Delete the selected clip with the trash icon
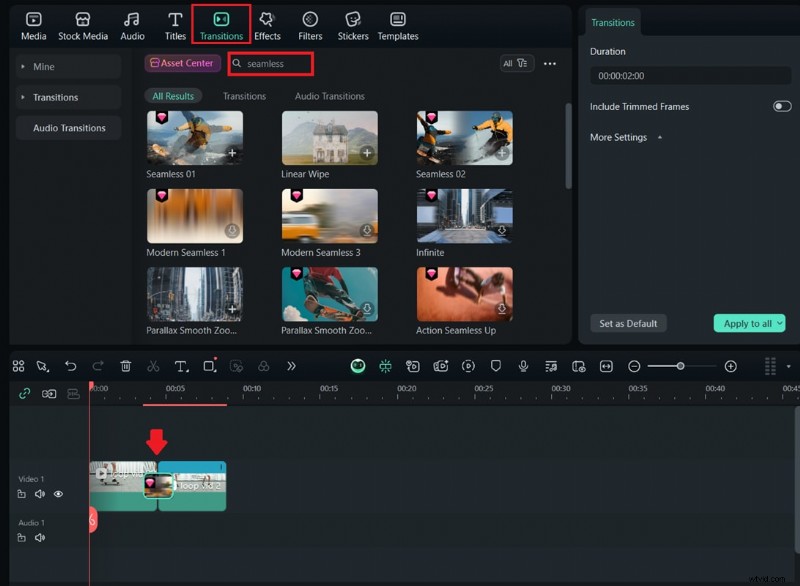 pos(126,366)
